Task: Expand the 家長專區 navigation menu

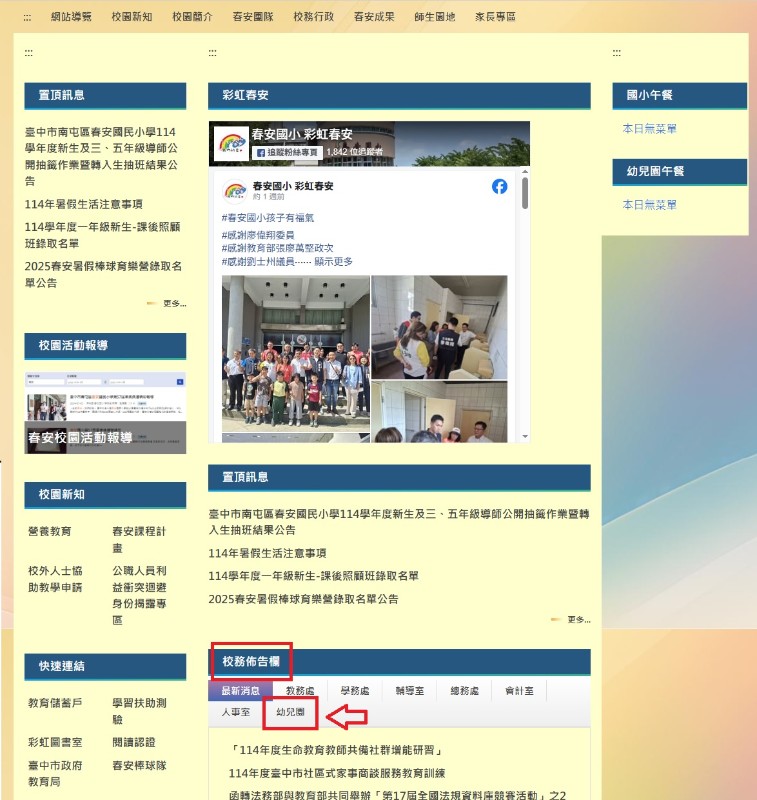Action: tap(495, 17)
